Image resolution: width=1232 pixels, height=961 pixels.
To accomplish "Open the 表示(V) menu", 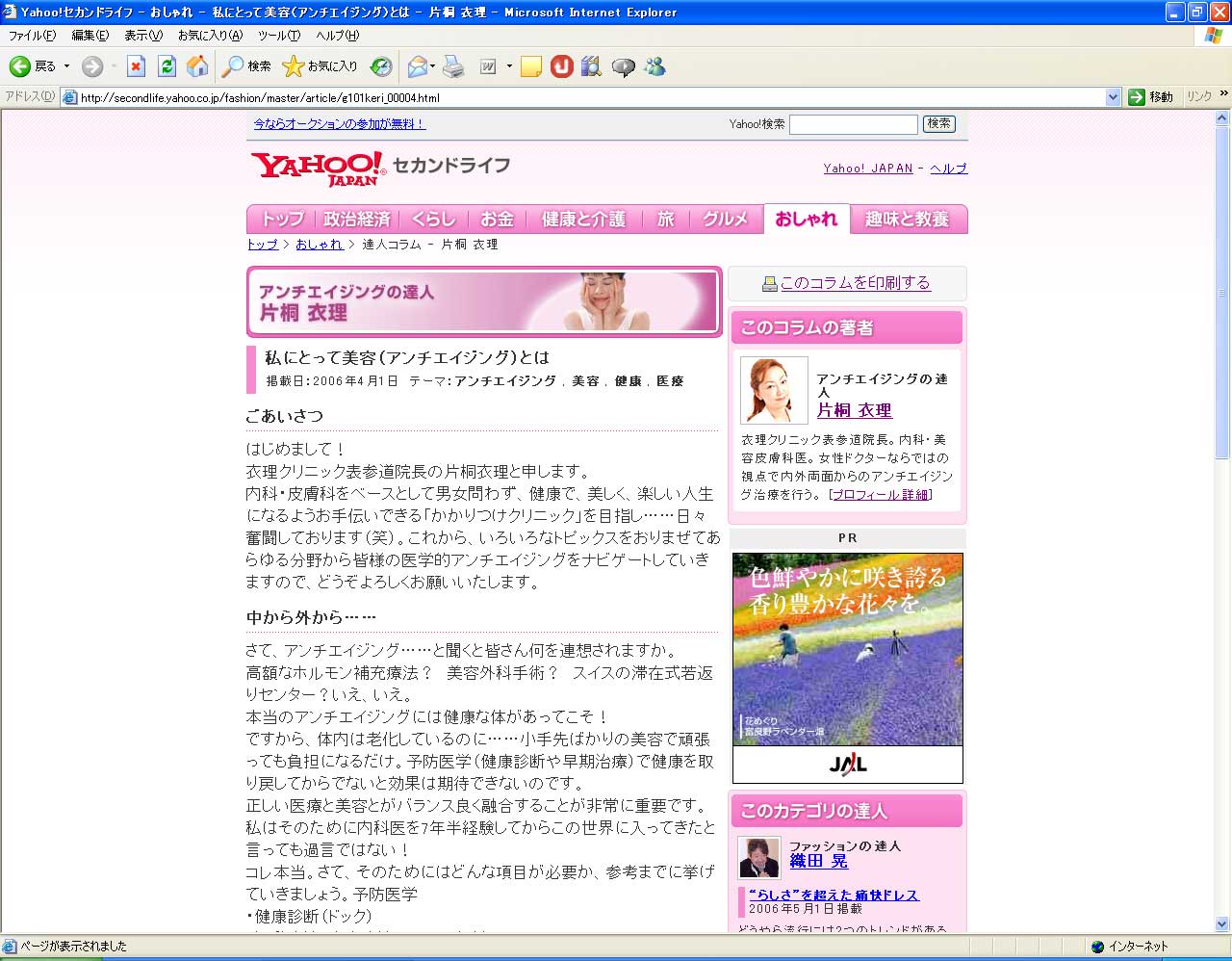I will [x=143, y=36].
